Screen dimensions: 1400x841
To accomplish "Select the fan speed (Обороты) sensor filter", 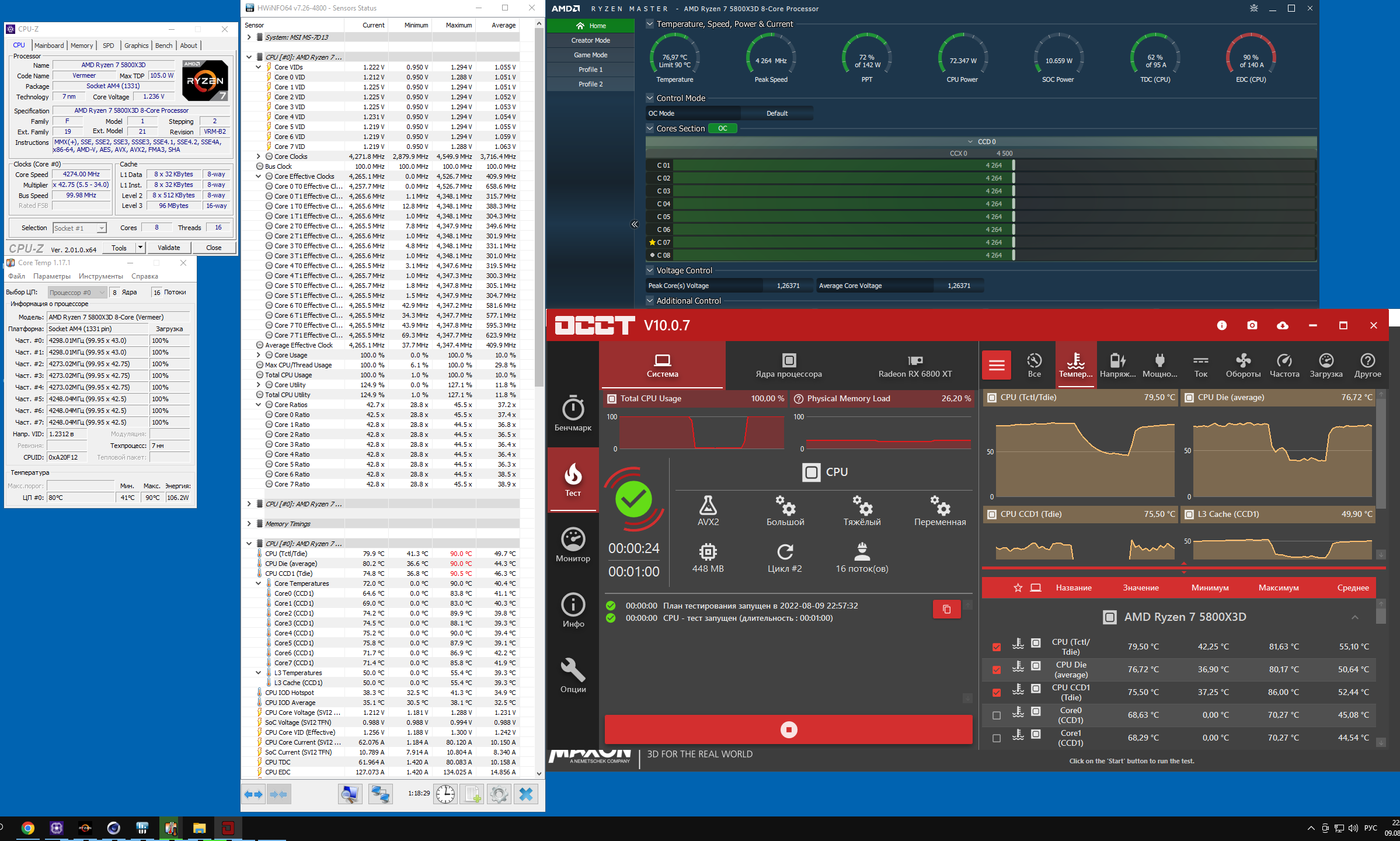I will (1242, 365).
